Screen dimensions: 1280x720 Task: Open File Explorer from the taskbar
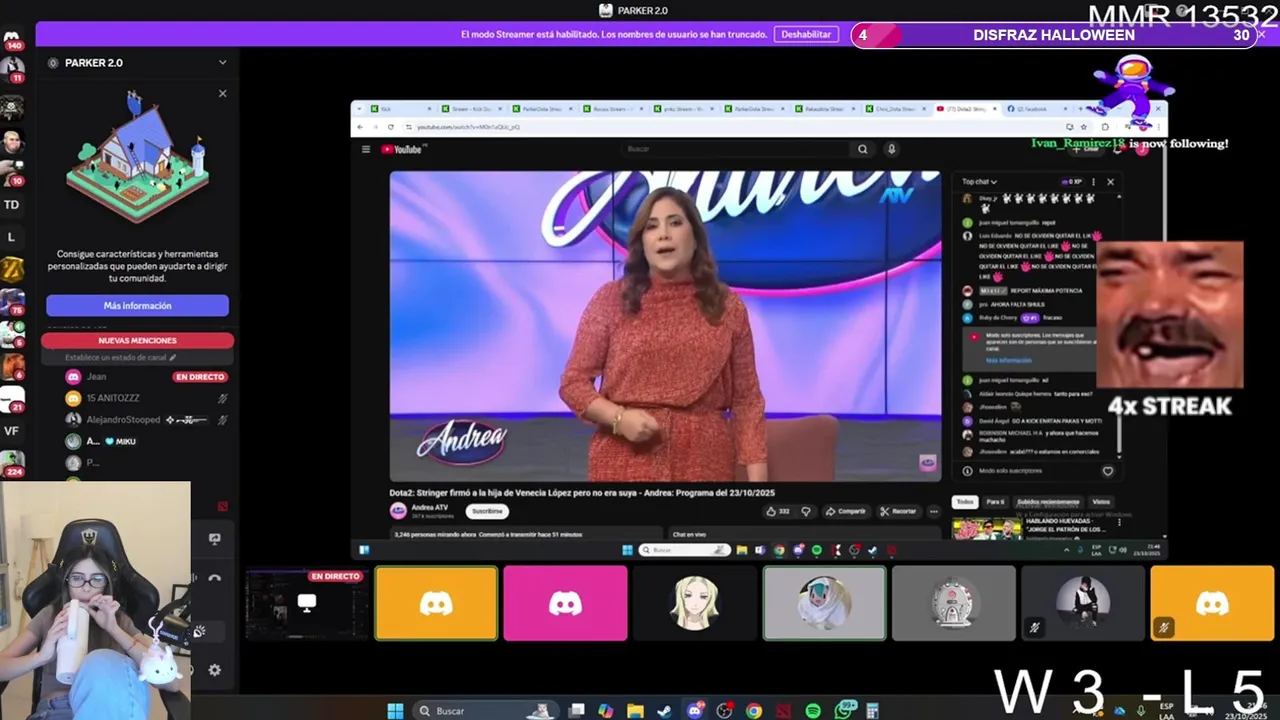[x=635, y=711]
